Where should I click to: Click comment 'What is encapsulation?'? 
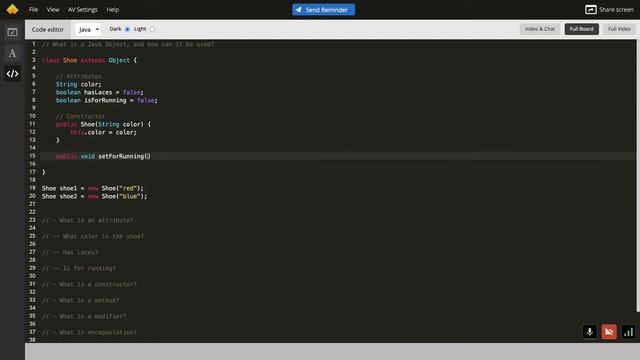click(89, 332)
